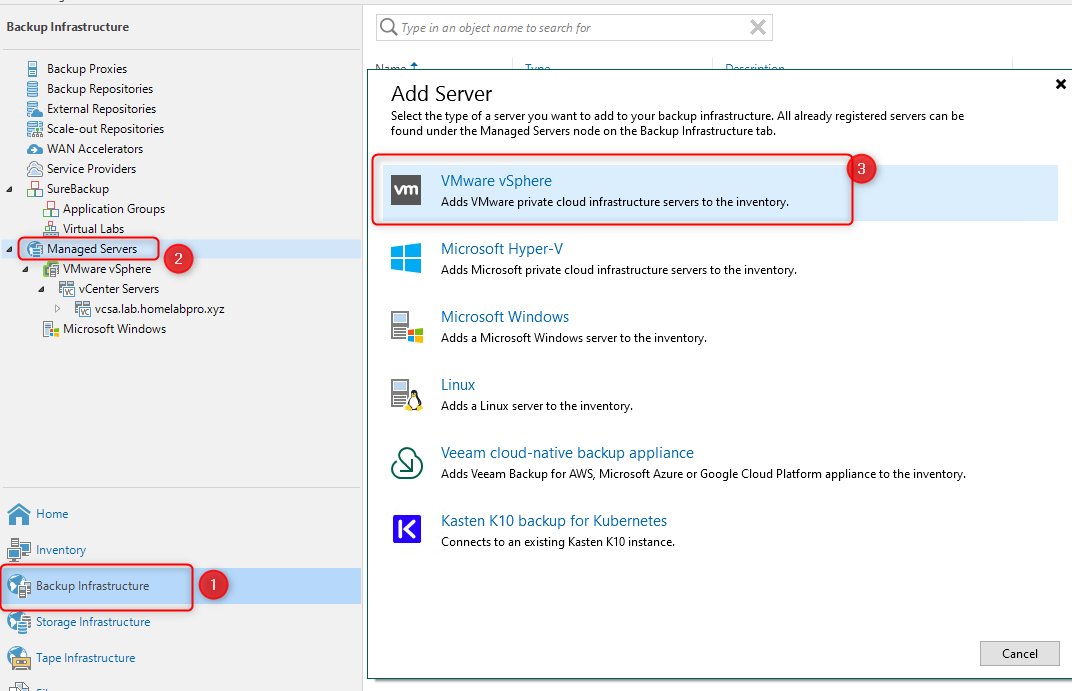Select Scale-out Repositories in the tree
Viewport: 1072px width, 691px height.
coord(105,129)
